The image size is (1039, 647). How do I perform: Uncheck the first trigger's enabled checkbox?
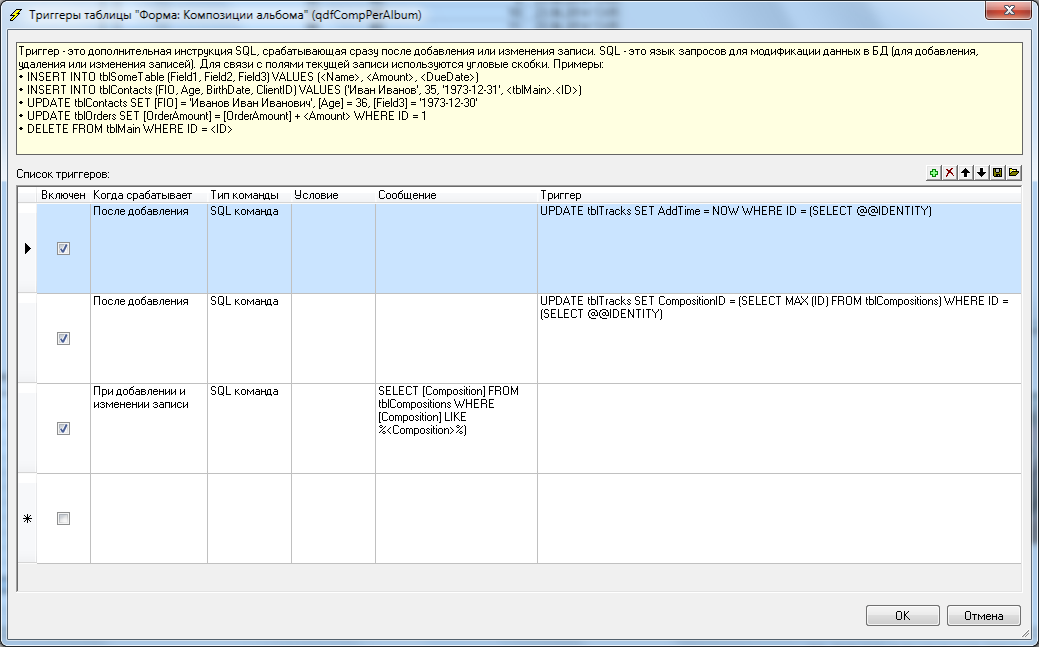64,248
